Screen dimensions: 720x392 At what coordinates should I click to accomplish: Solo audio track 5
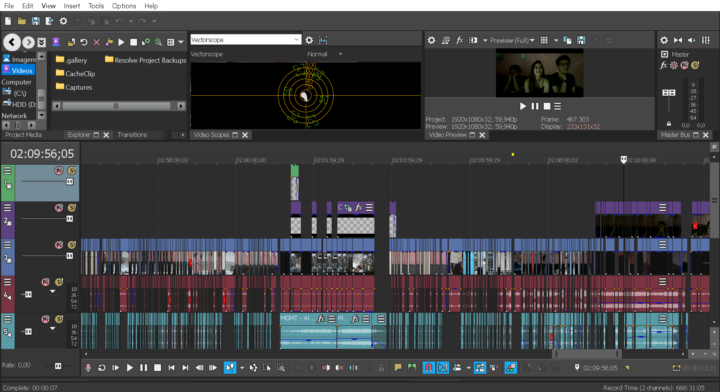tap(59, 319)
